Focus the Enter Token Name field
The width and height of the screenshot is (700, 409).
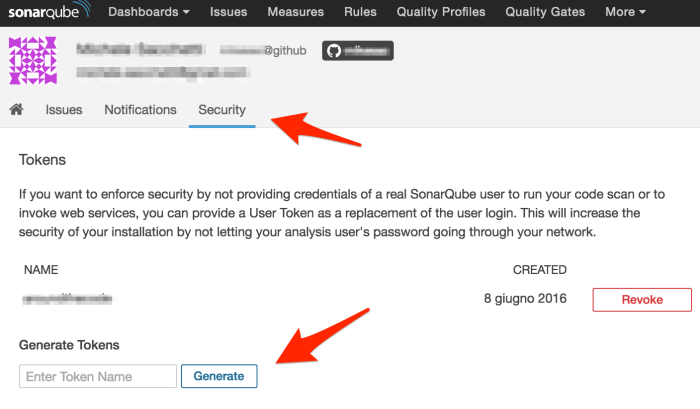pos(98,376)
